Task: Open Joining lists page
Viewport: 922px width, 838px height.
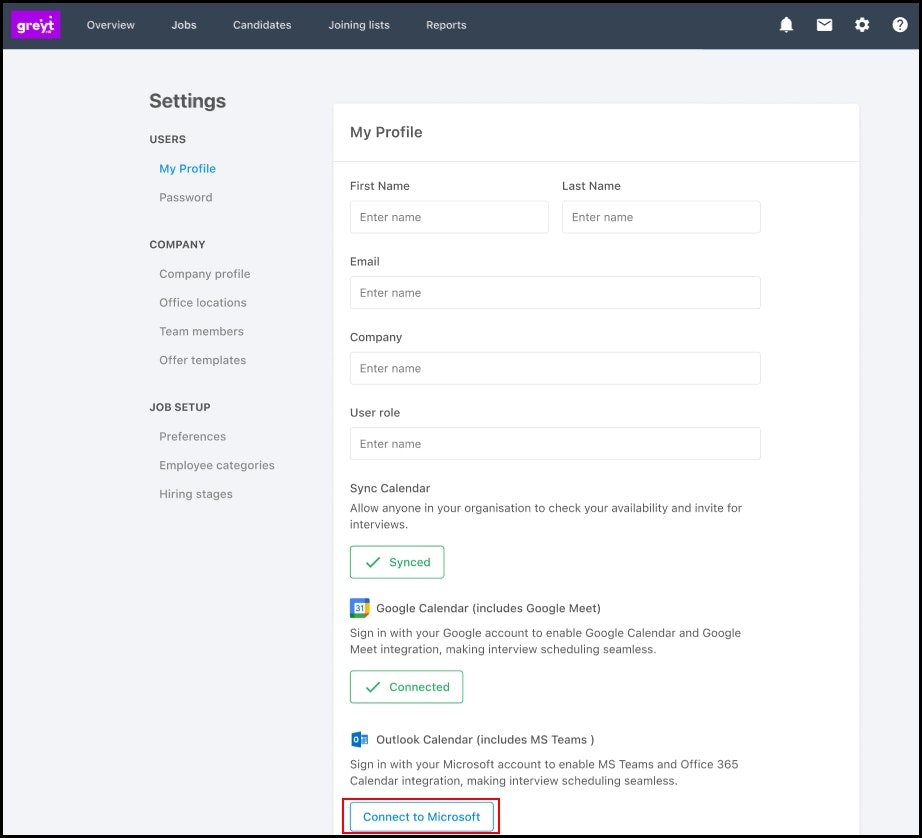Action: point(359,25)
